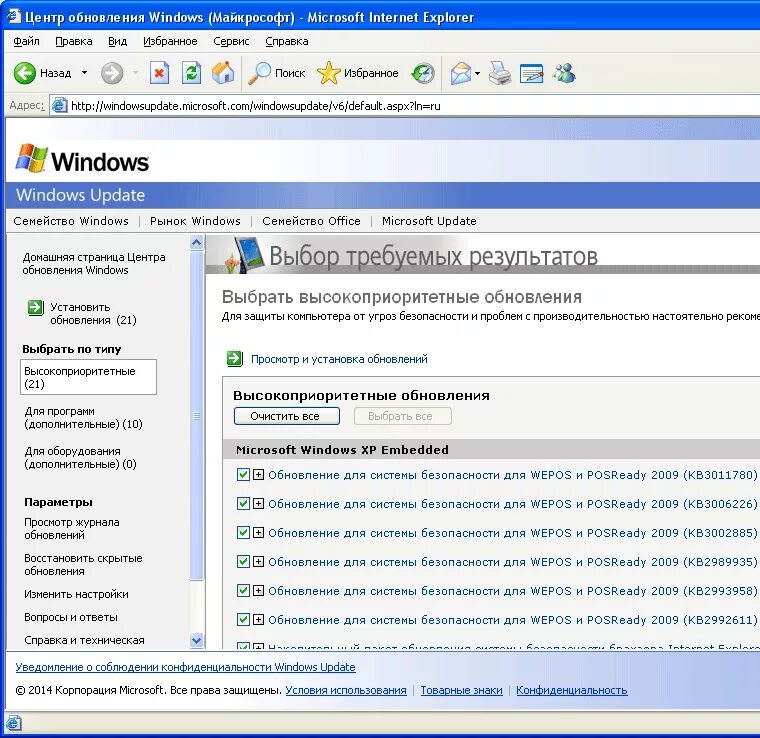Uncheck update KB3002885 checkbox
Image resolution: width=760 pixels, height=738 pixels.
point(243,533)
